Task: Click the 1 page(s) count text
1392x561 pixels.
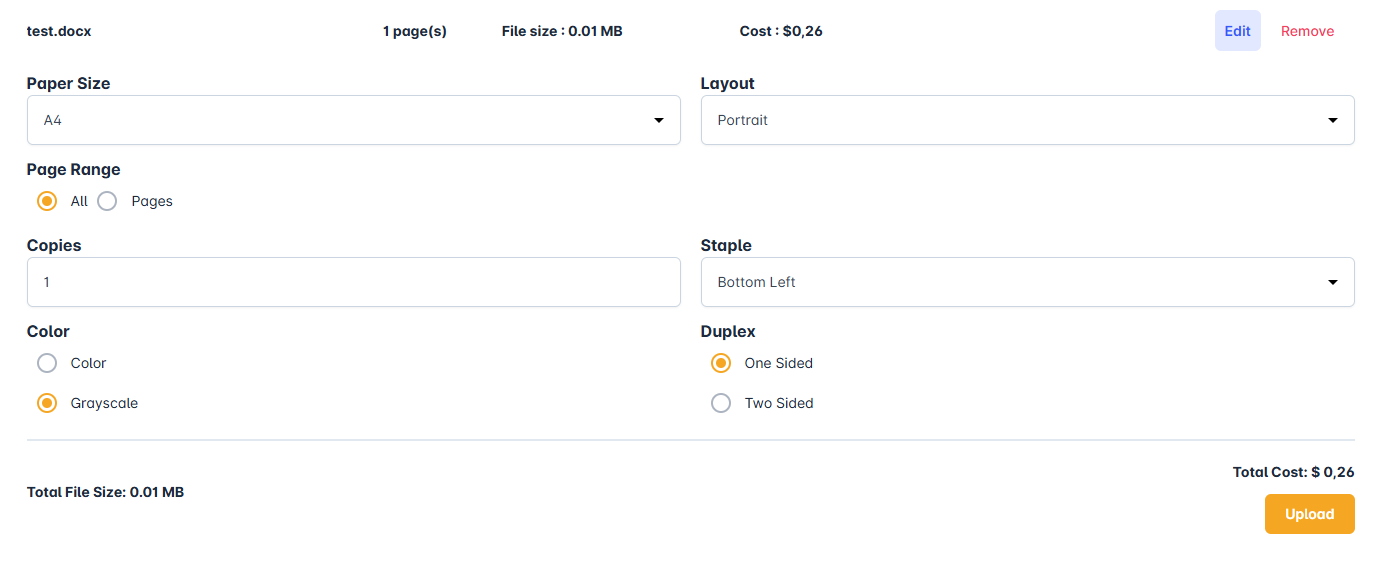Action: click(415, 31)
